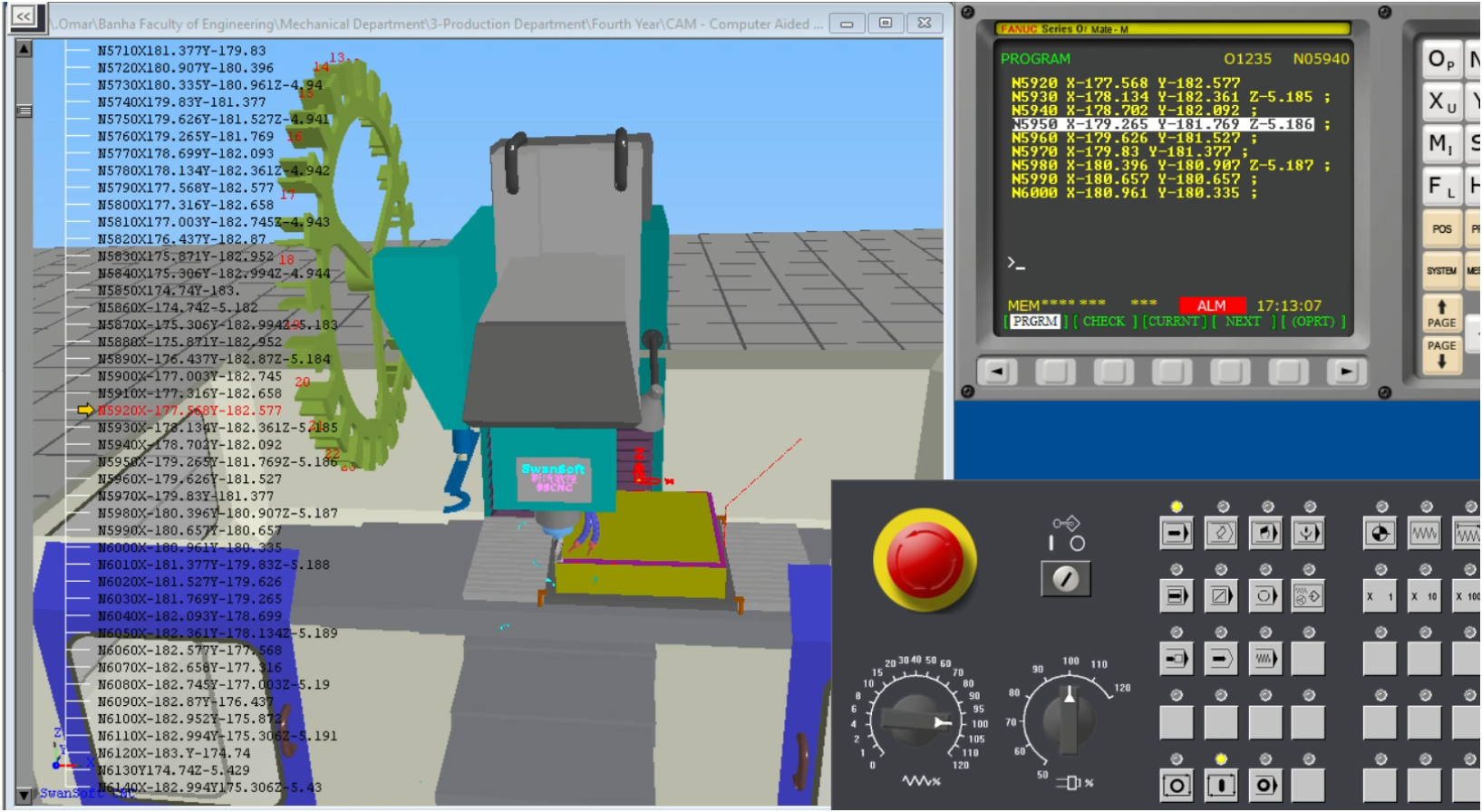
Task: Hit the red emergency stop button
Action: [x=925, y=559]
